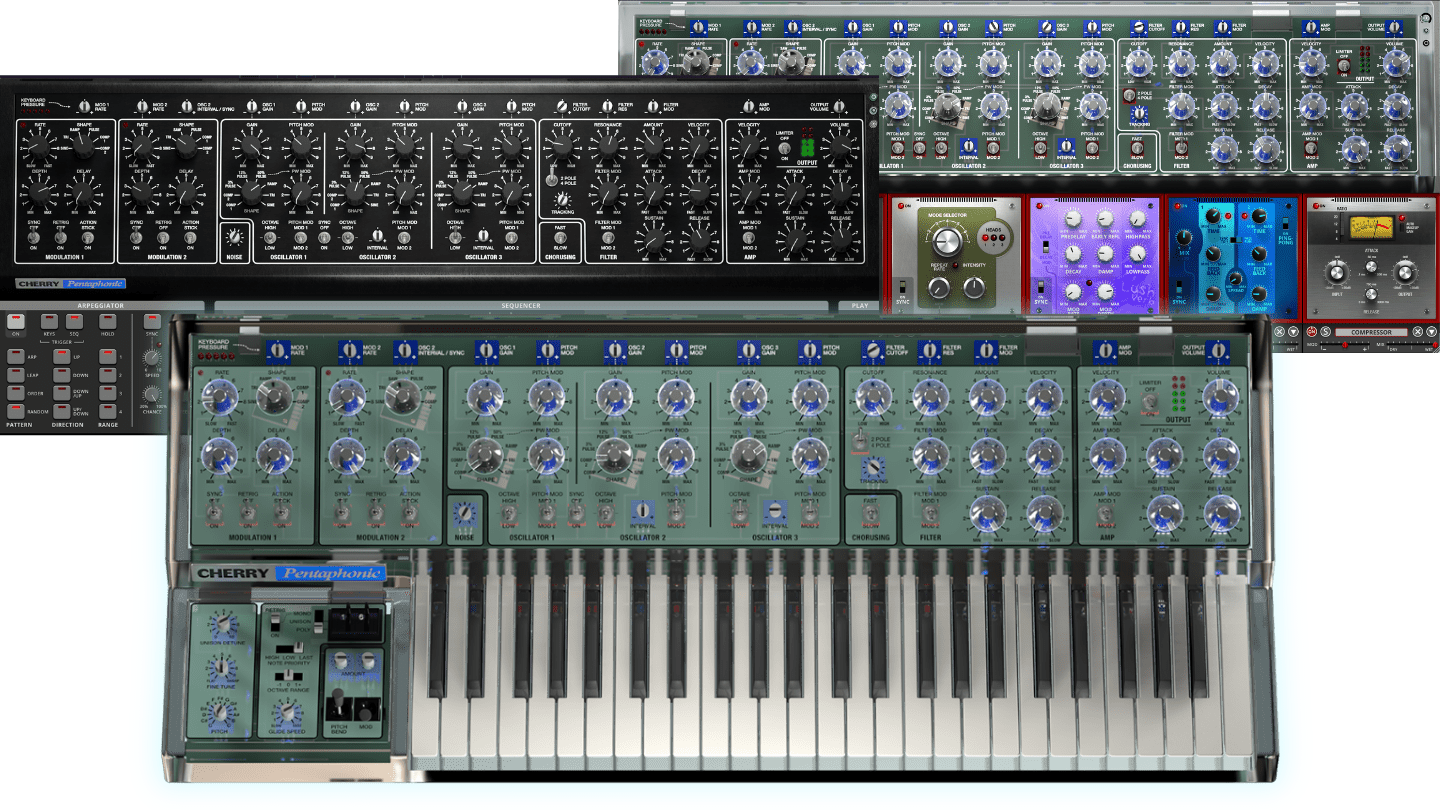
Task: Set arpeggiator range to 4
Action: pyautogui.click(x=107, y=410)
